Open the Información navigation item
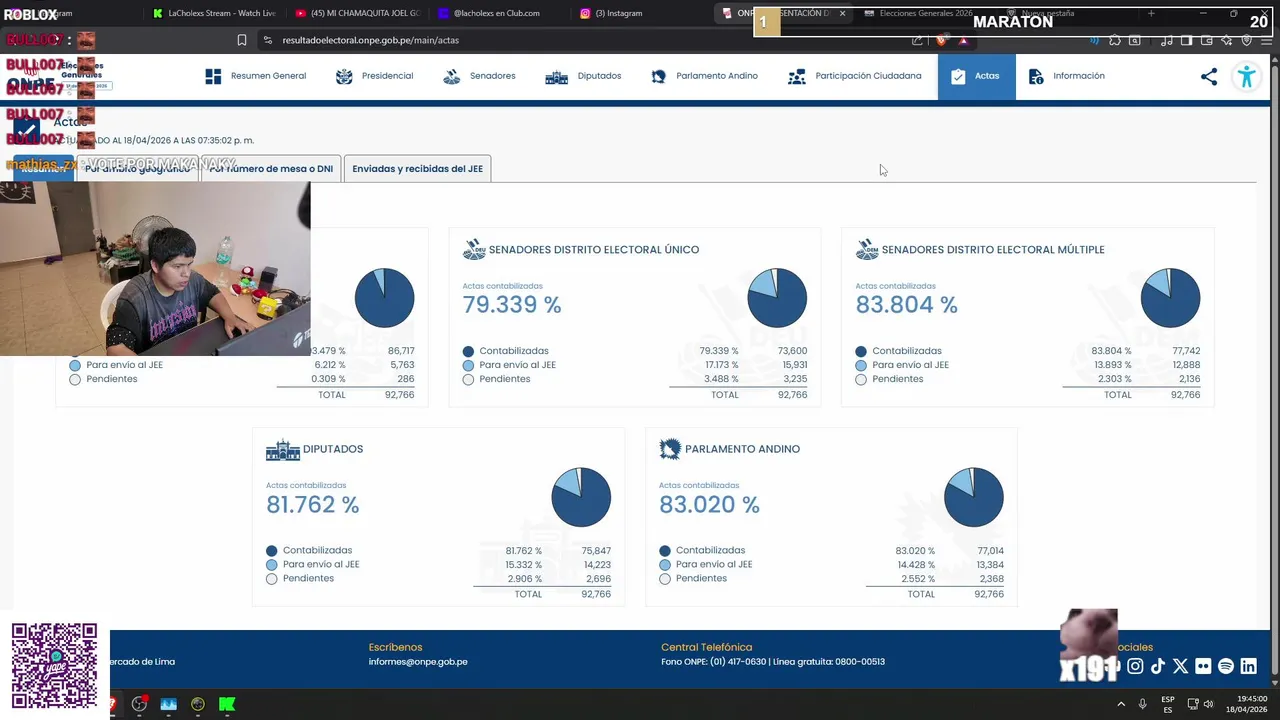 (x=1067, y=76)
